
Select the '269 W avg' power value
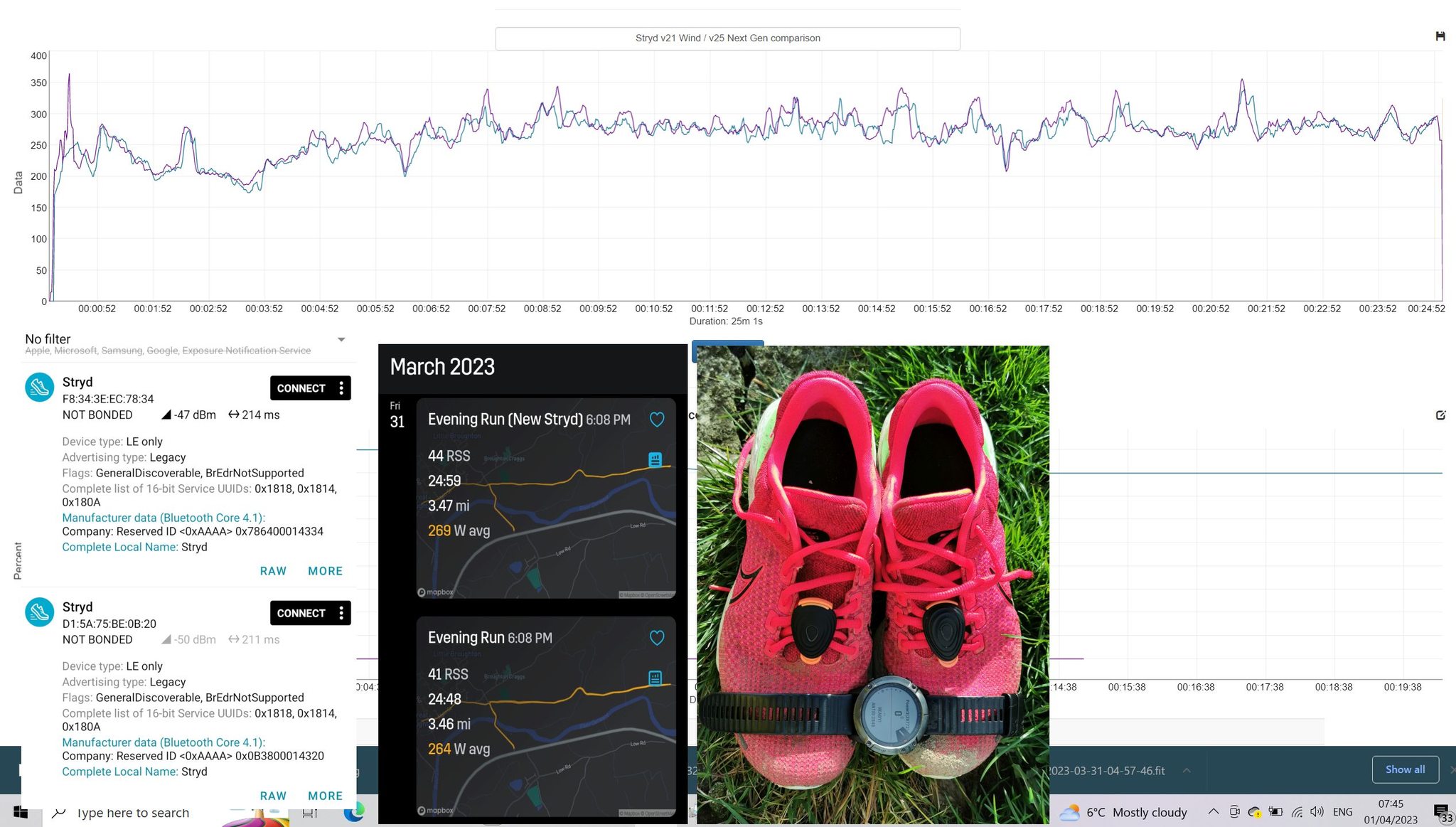pos(459,530)
